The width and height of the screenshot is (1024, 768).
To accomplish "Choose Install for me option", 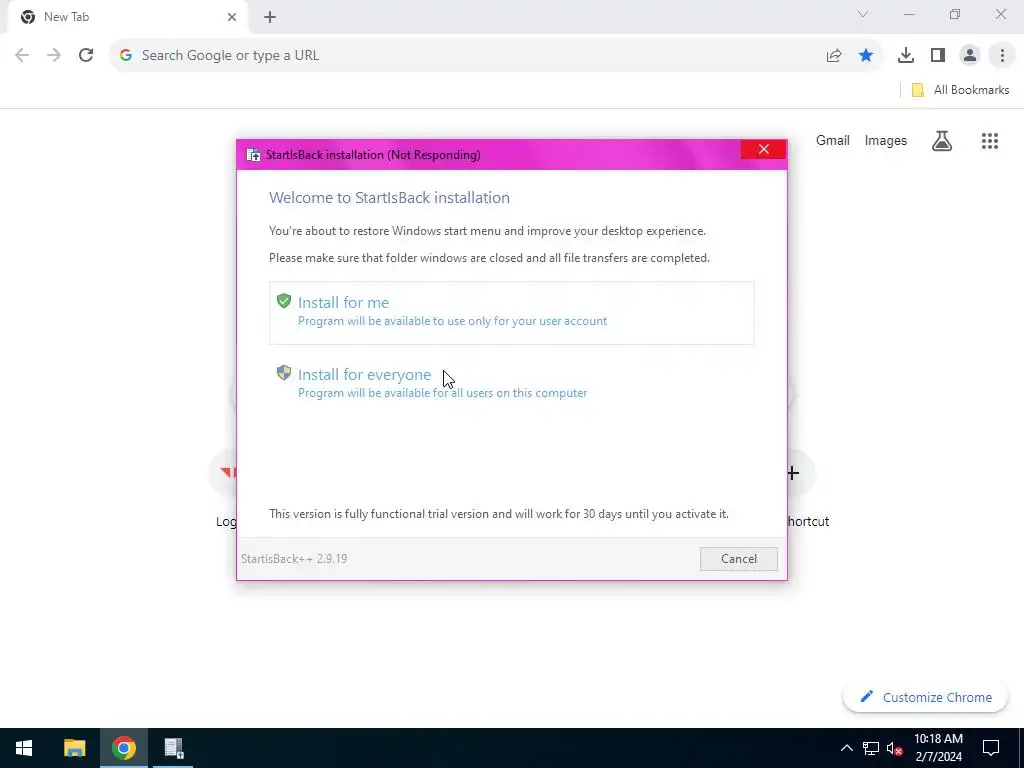I will click(x=511, y=312).
